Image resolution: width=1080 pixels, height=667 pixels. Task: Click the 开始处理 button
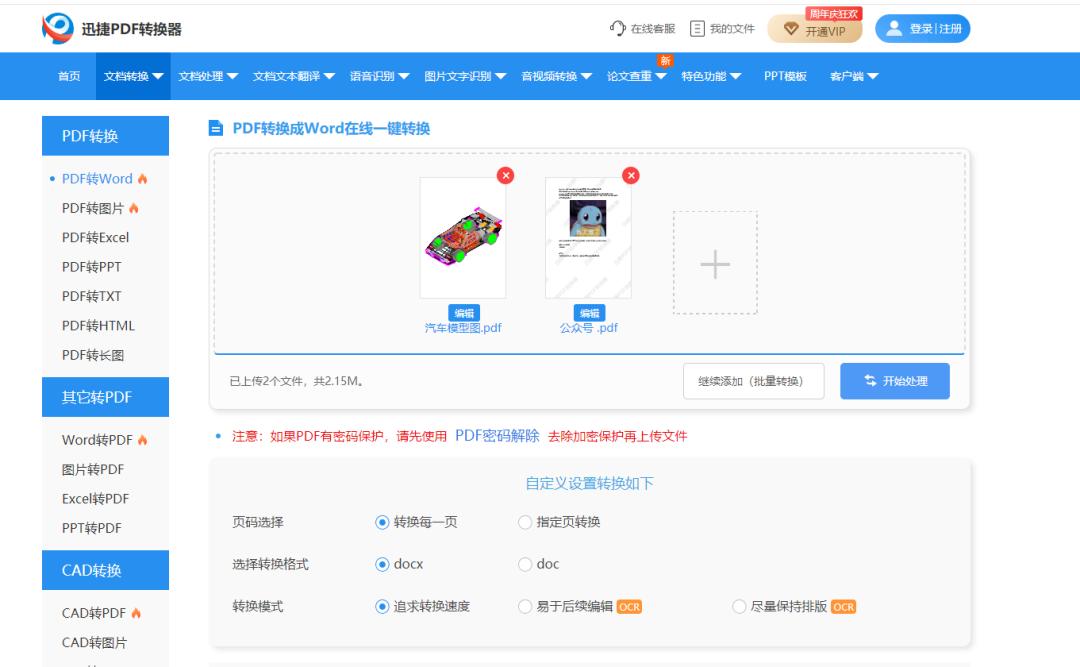click(894, 380)
